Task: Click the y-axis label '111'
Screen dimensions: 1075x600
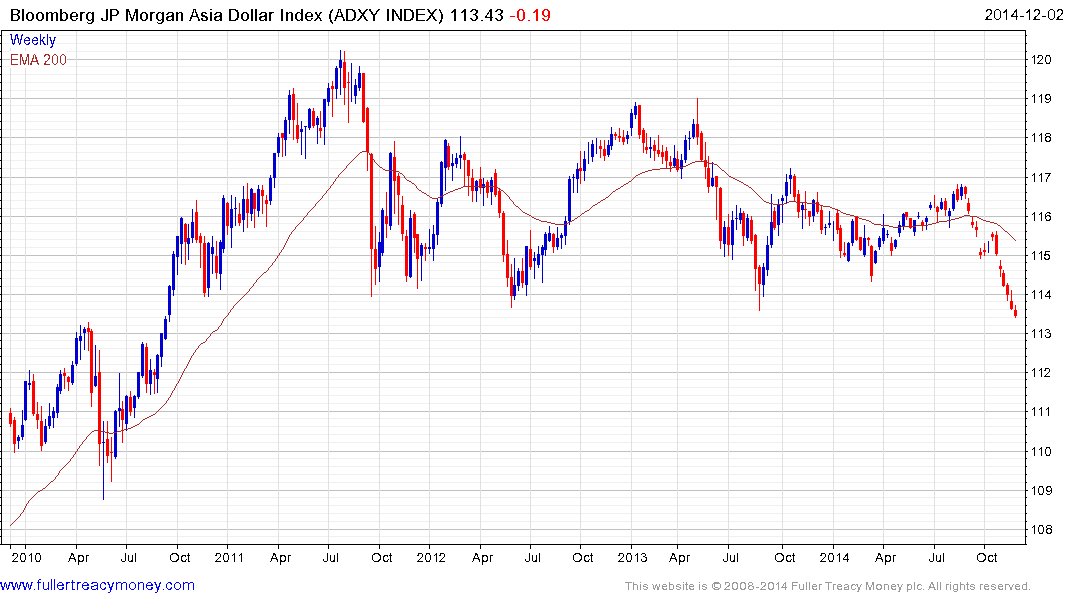Action: point(1041,412)
